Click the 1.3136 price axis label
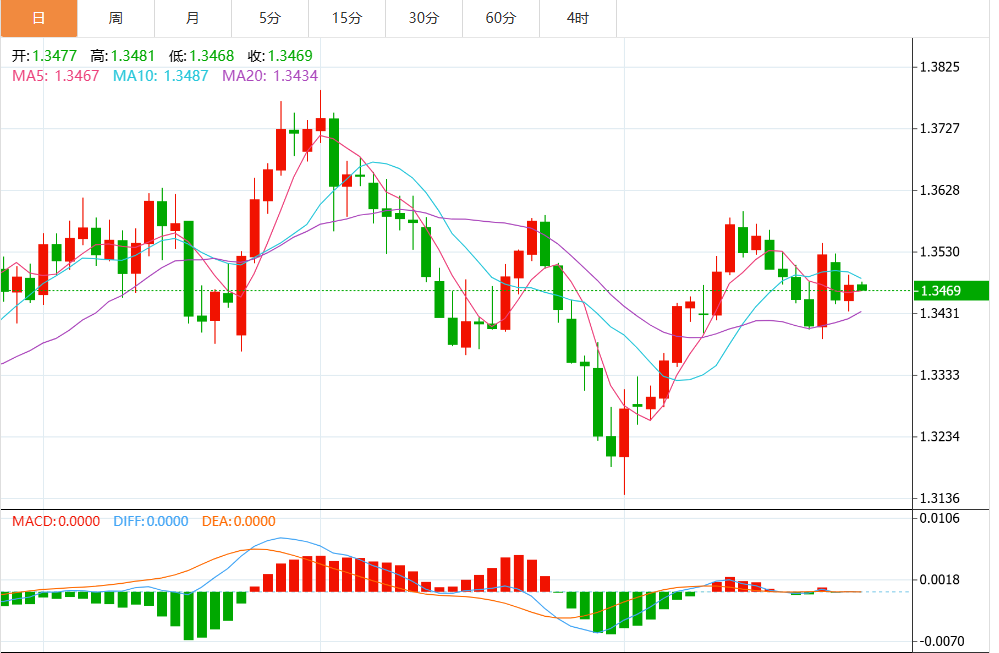This screenshot has width=999, height=653. [940, 498]
